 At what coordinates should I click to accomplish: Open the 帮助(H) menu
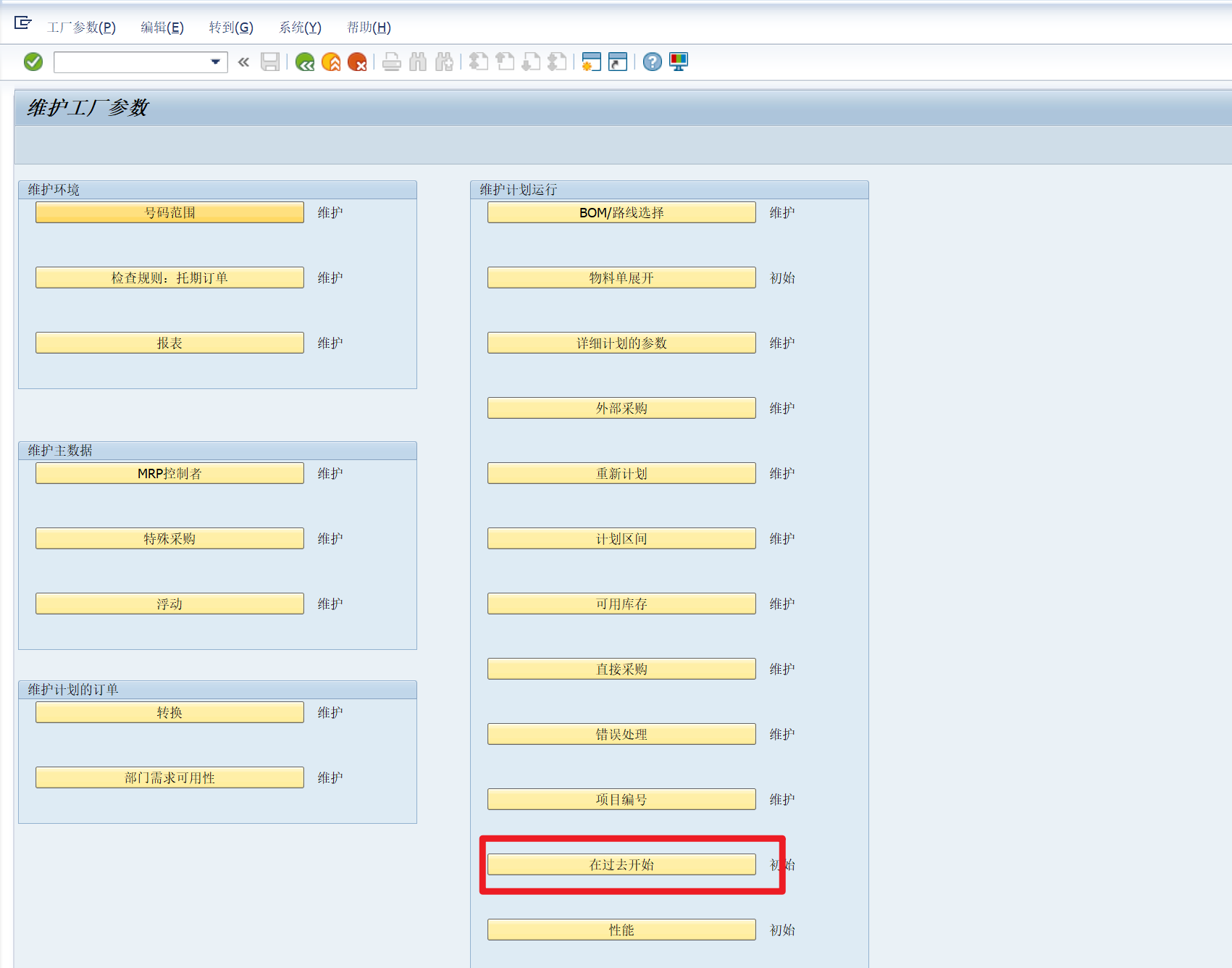point(369,28)
